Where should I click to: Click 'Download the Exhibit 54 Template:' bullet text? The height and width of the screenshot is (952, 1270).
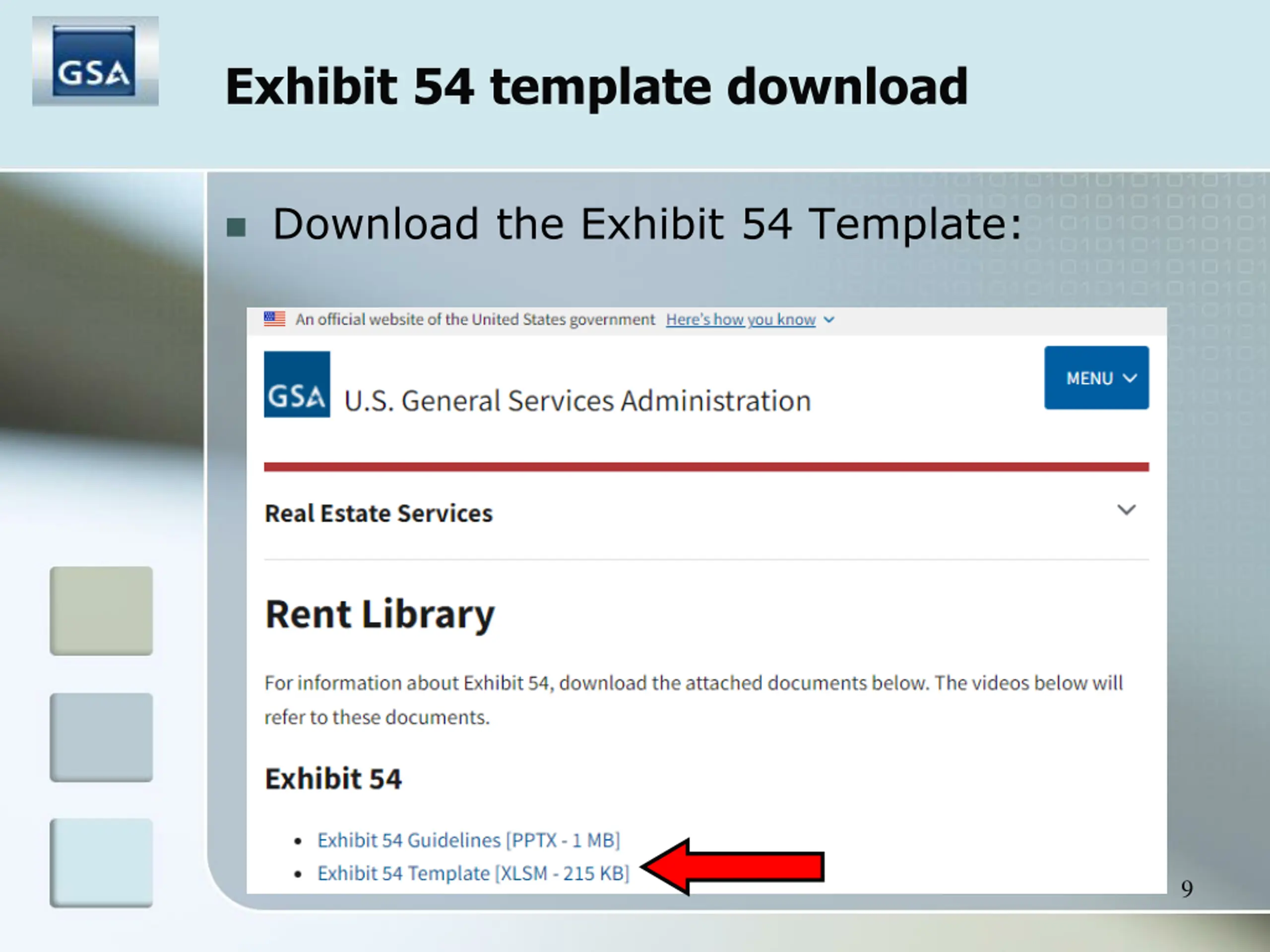pyautogui.click(x=647, y=224)
